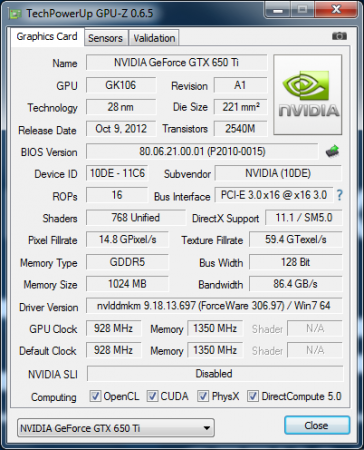Click the Technology field 28 nm

(x=121, y=107)
